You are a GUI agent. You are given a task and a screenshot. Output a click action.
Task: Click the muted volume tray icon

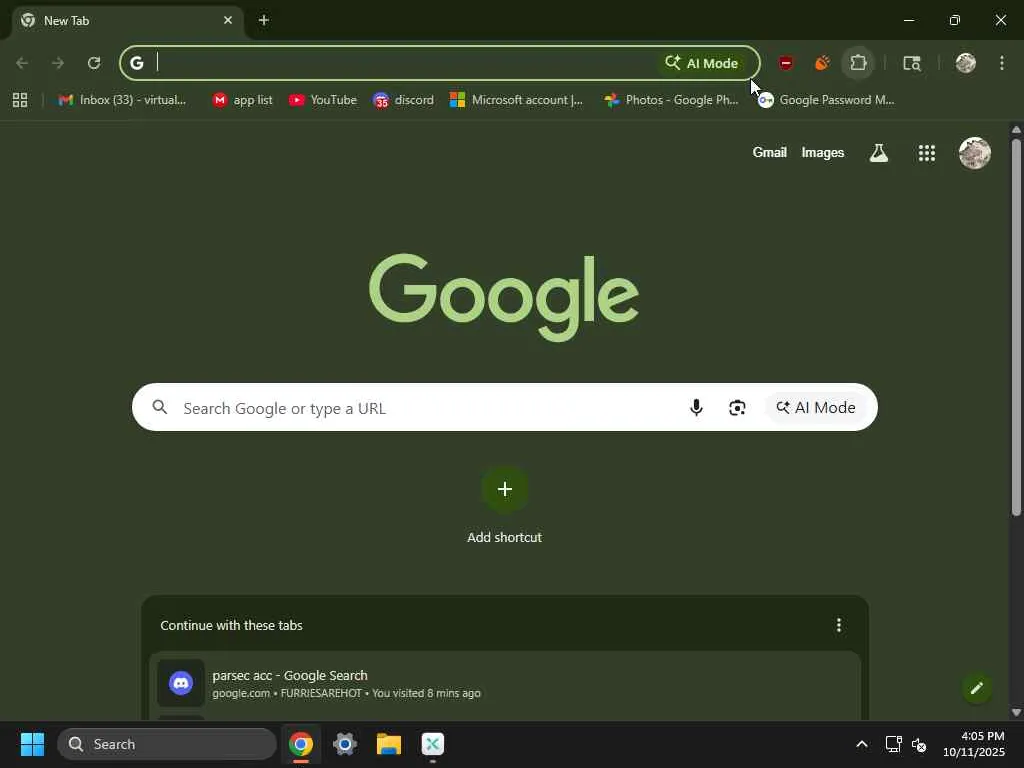pyautogui.click(x=919, y=744)
